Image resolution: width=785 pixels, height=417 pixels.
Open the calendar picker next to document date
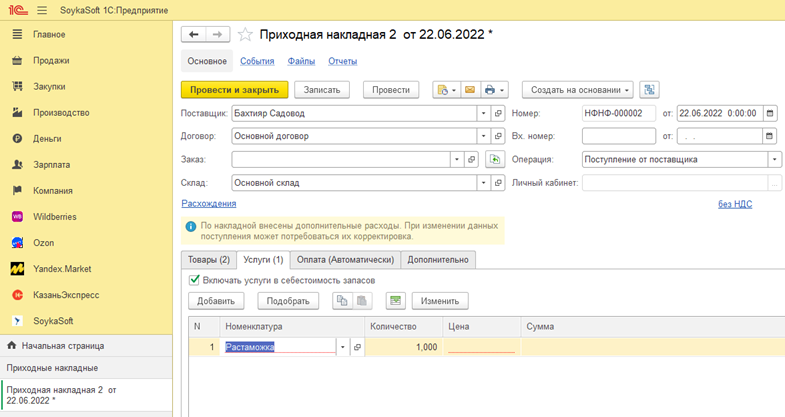point(769,113)
